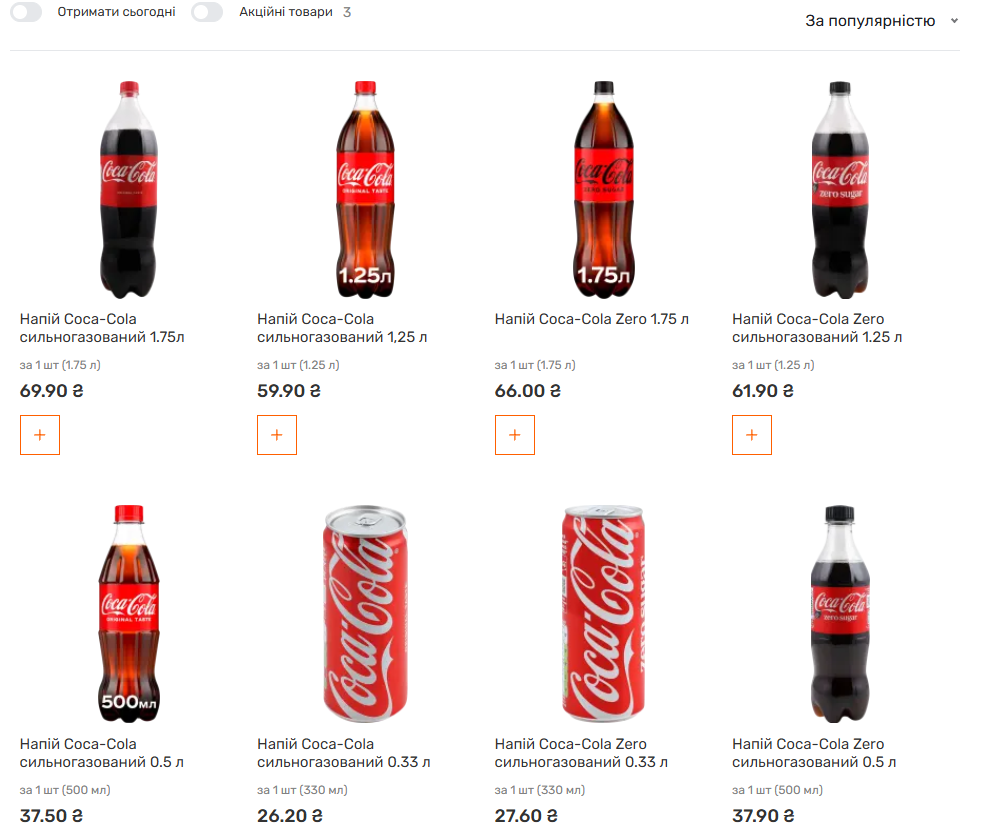Screen dimensions: 1007x833
Task: Add Coca-Cola 1,25 л with plus icon
Action: pos(277,435)
